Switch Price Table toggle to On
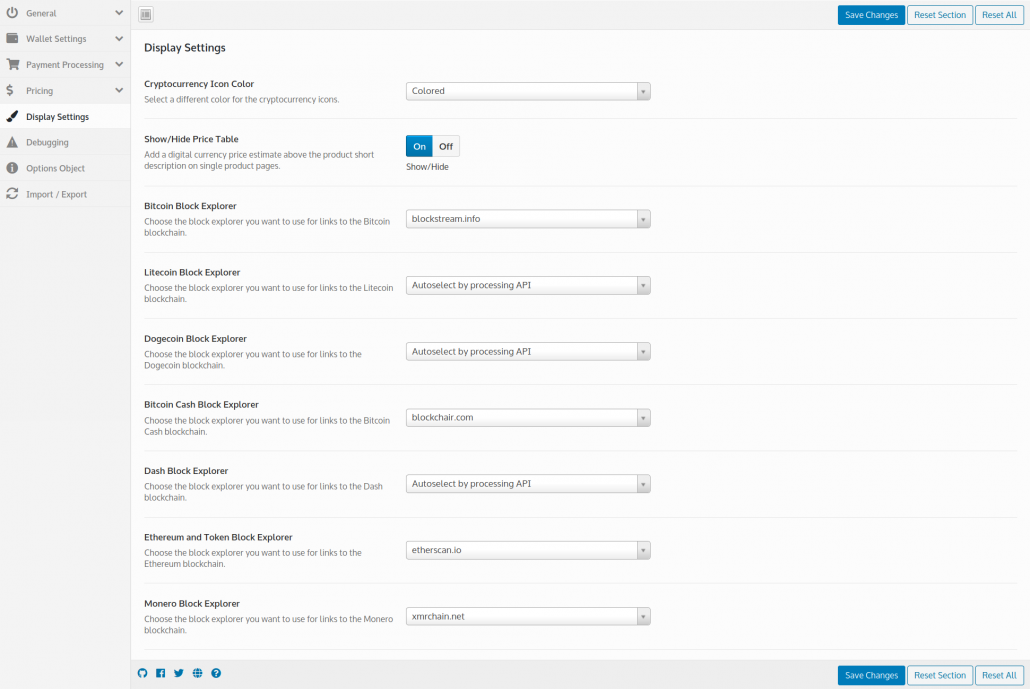The image size is (1030, 689). click(419, 146)
